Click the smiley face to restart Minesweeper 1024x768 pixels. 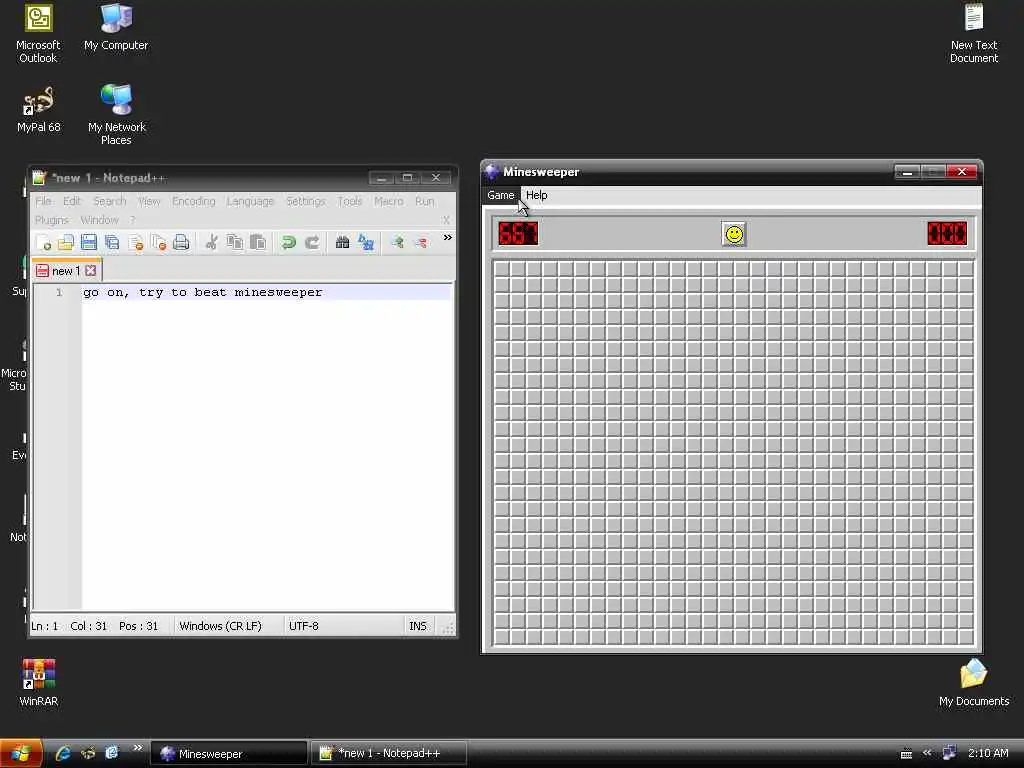[x=734, y=234]
